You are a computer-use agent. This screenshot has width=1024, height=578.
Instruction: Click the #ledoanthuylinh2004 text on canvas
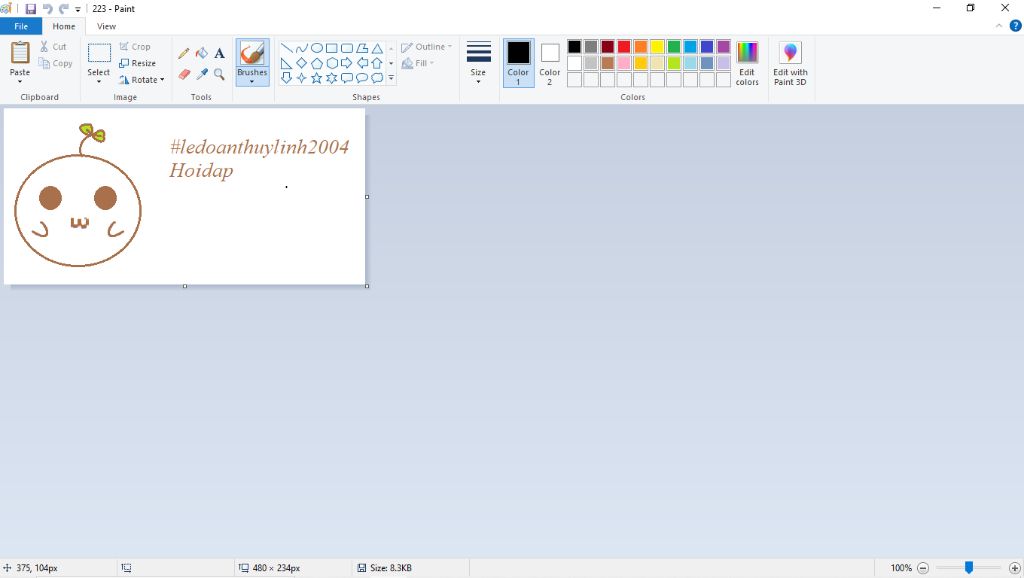[x=259, y=147]
